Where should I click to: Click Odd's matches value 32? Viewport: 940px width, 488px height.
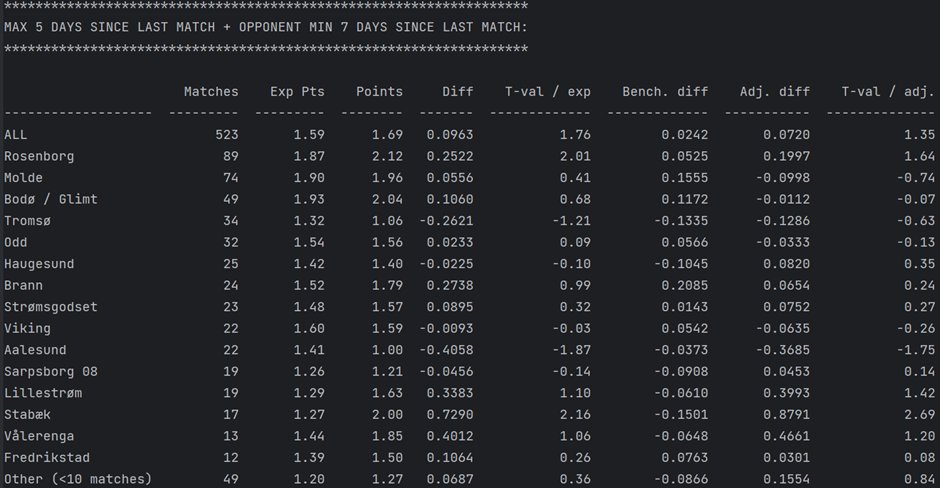pyautogui.click(x=231, y=243)
